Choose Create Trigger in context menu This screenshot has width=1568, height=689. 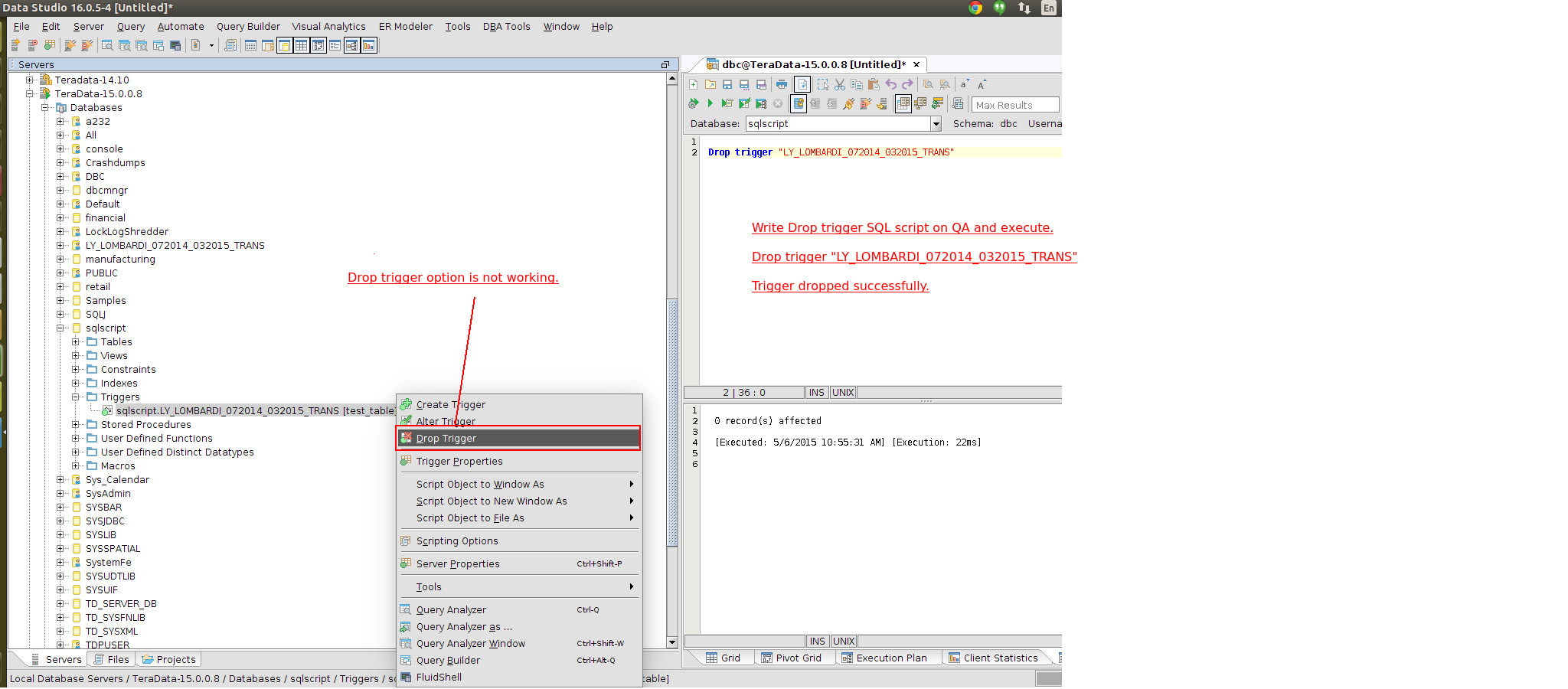[x=520, y=404]
